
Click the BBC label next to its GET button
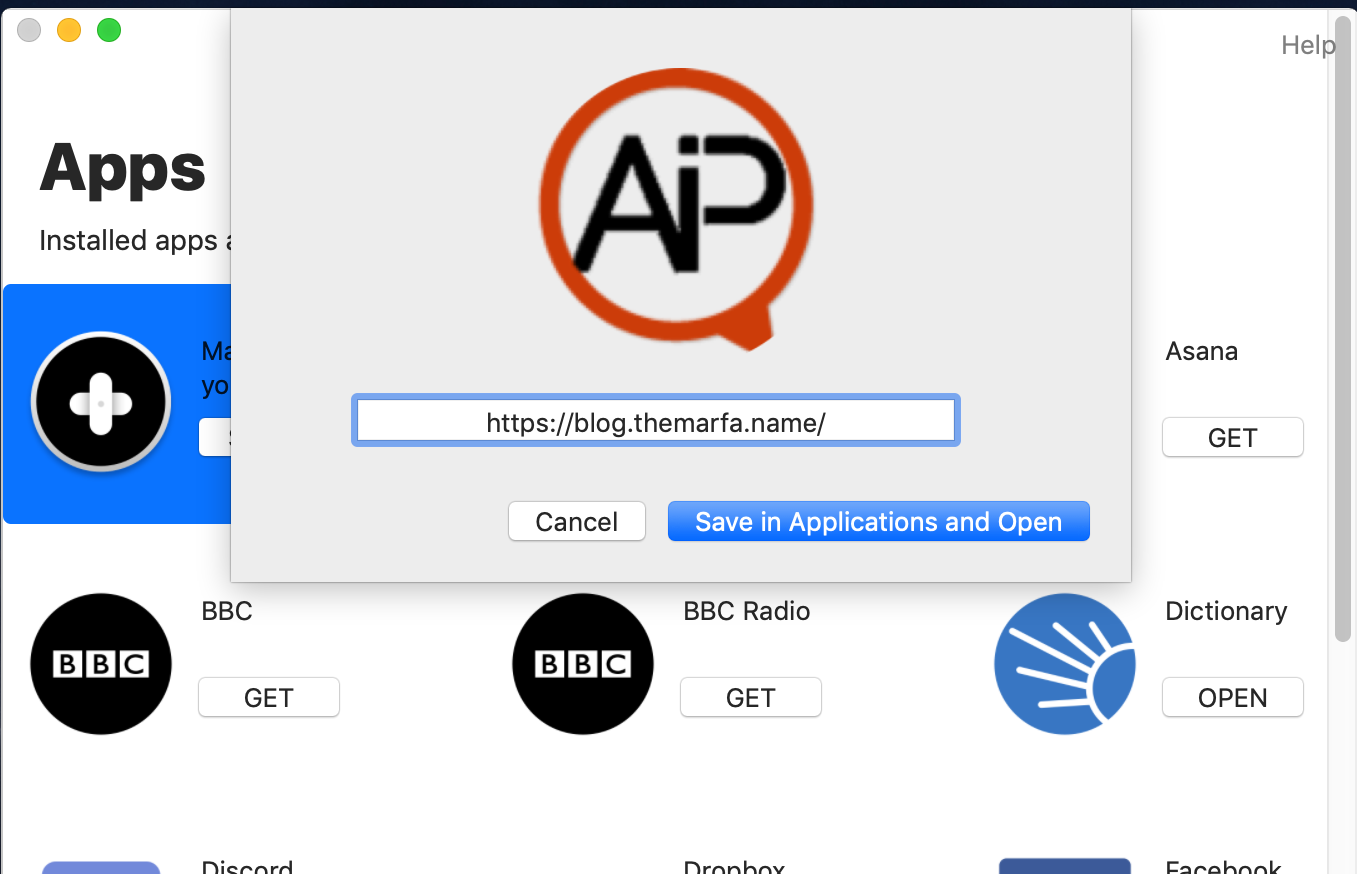[227, 611]
